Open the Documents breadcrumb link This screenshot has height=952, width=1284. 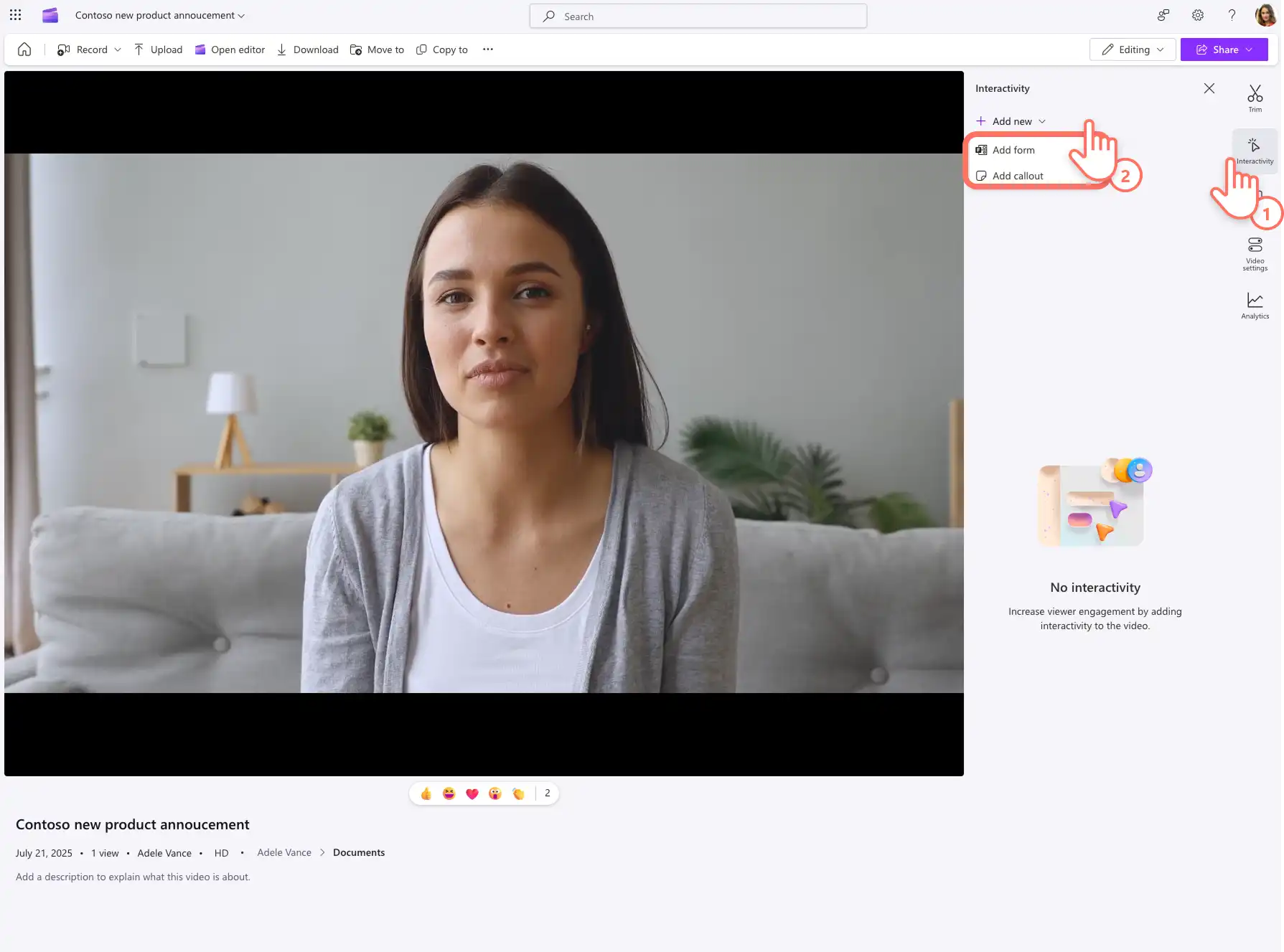coord(359,852)
